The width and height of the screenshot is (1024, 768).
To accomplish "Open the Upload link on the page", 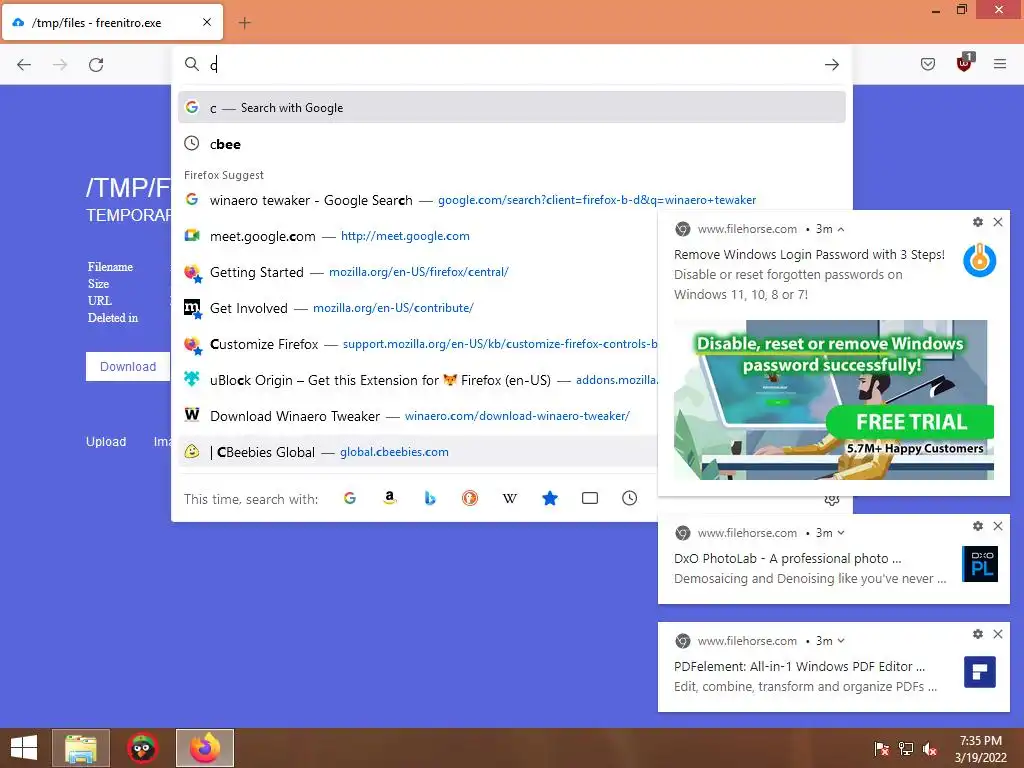I will click(106, 441).
